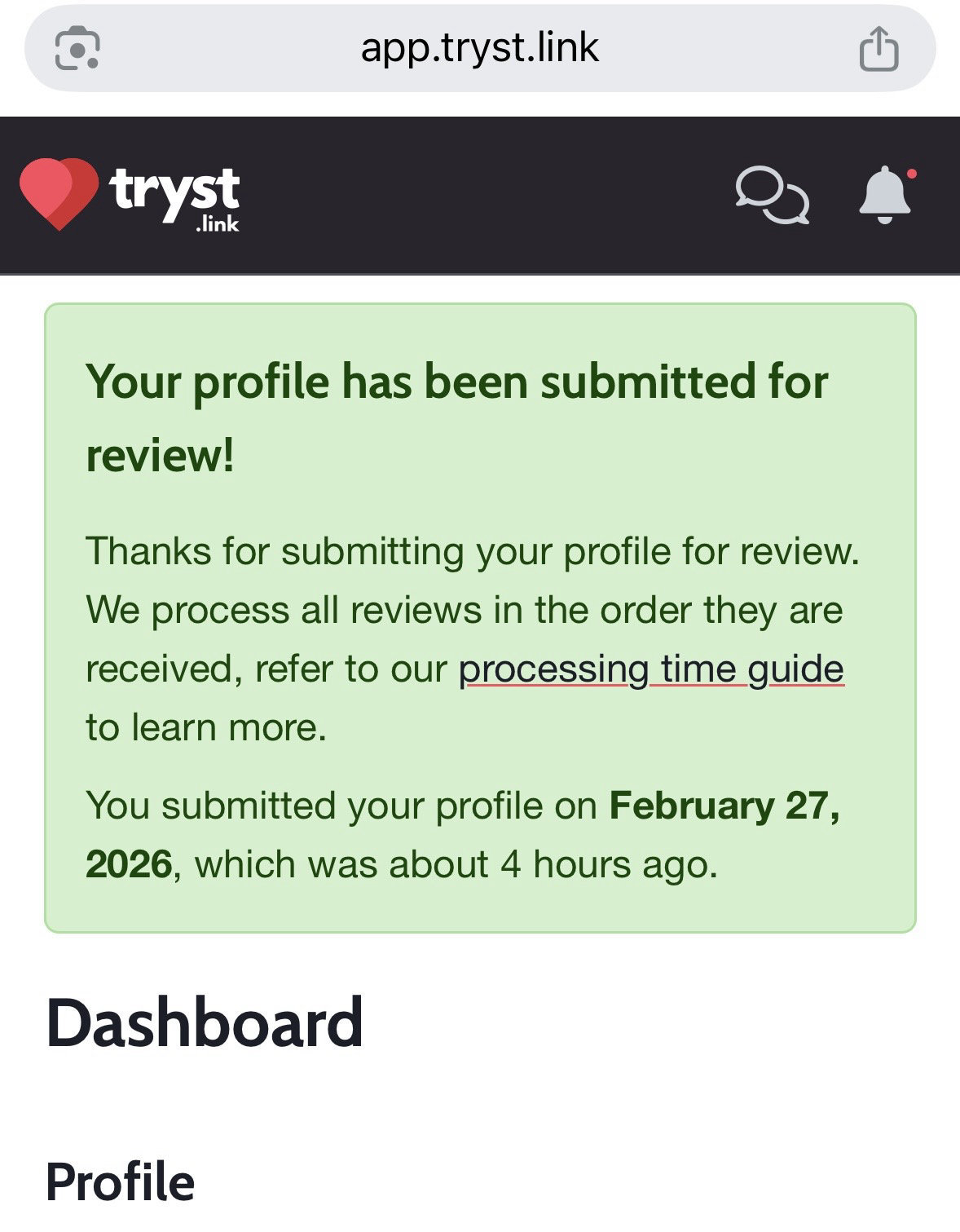The width and height of the screenshot is (960, 1232).
Task: Click the 'tryst' wordmark in header
Action: [174, 189]
